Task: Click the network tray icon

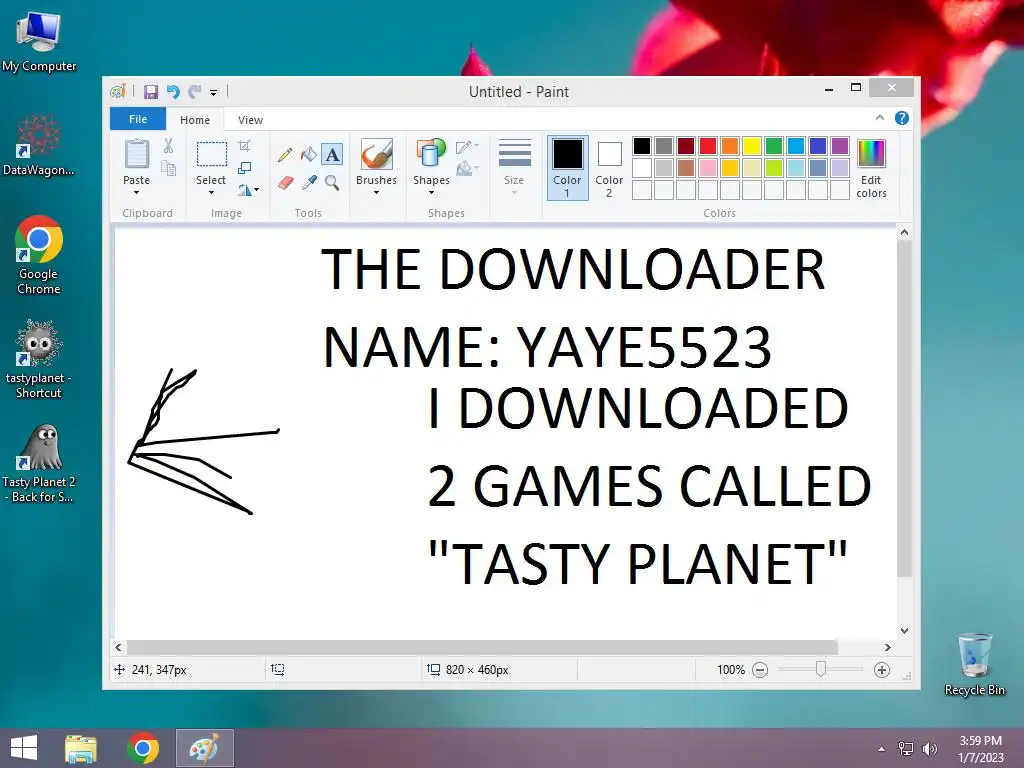Action: pos(906,749)
